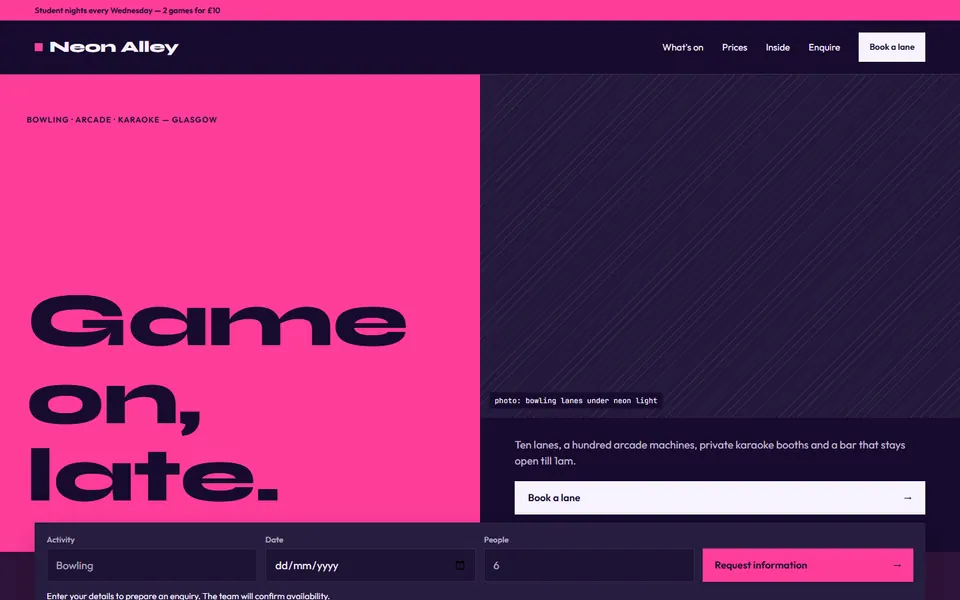This screenshot has height=600, width=960.
Task: Click arrow icon on Request information
Action: point(898,565)
